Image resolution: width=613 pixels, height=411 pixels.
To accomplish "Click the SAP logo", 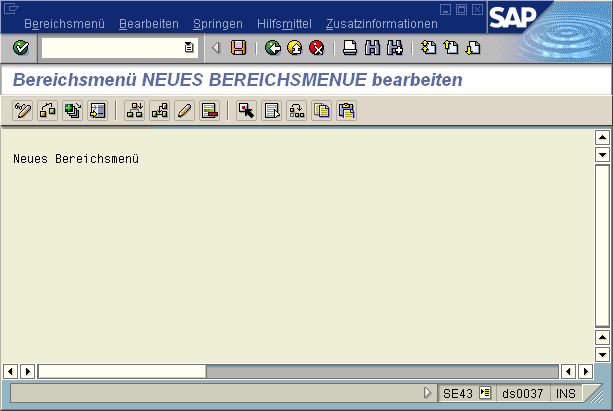I will [x=513, y=17].
